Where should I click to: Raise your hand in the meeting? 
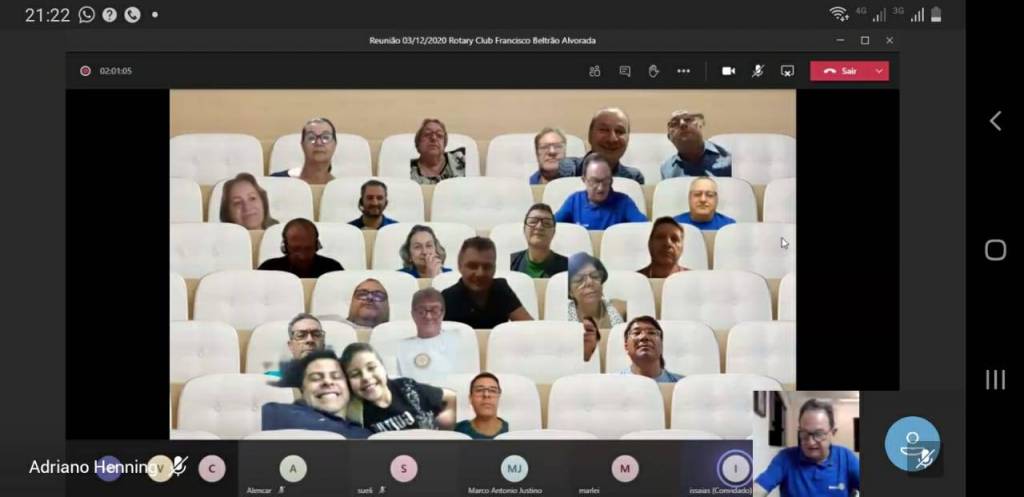point(654,71)
